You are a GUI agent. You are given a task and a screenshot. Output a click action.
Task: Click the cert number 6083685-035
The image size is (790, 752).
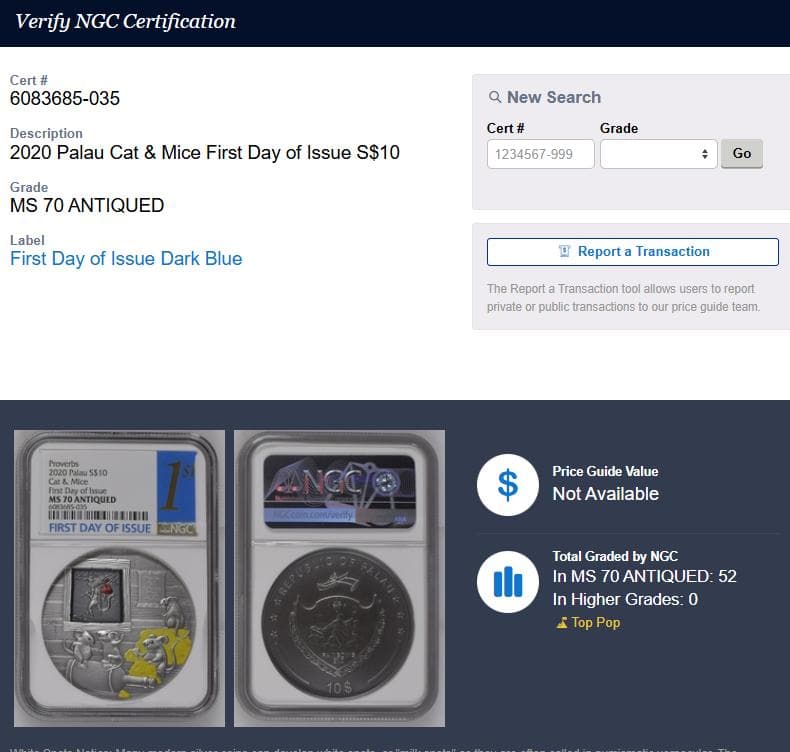coord(65,98)
